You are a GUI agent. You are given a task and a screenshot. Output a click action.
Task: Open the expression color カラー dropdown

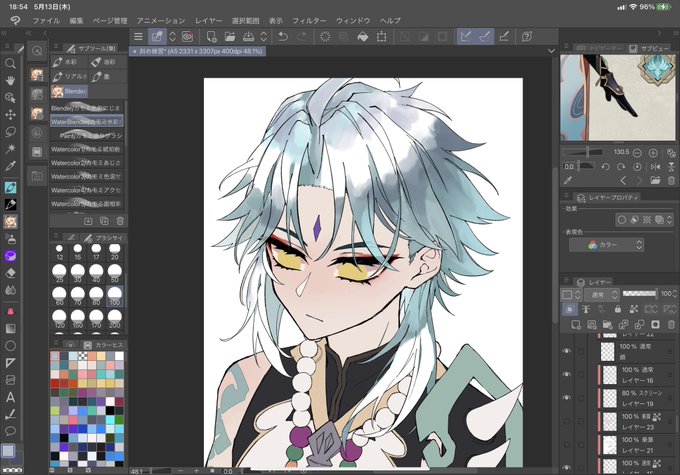click(x=606, y=245)
